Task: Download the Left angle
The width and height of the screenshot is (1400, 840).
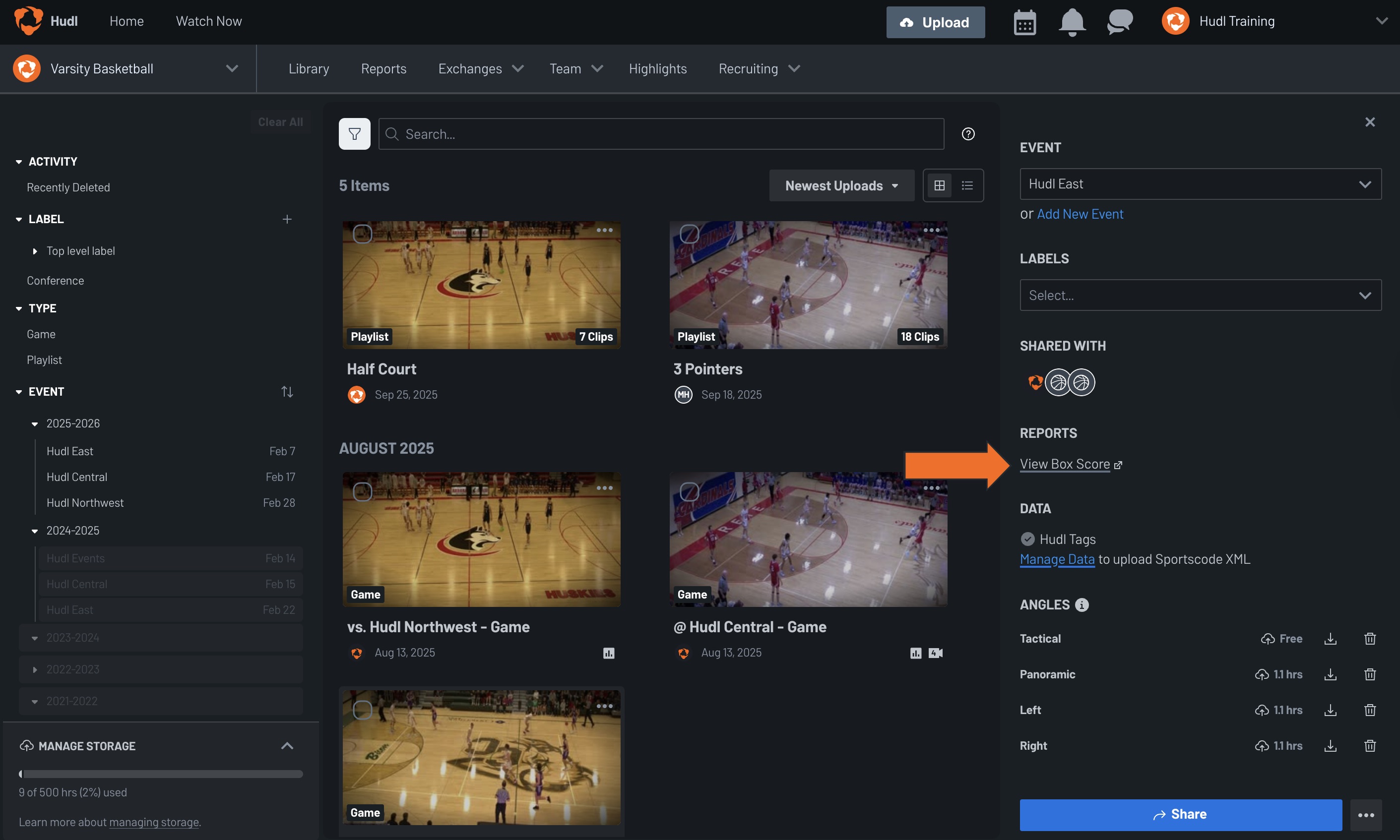Action: (x=1331, y=711)
